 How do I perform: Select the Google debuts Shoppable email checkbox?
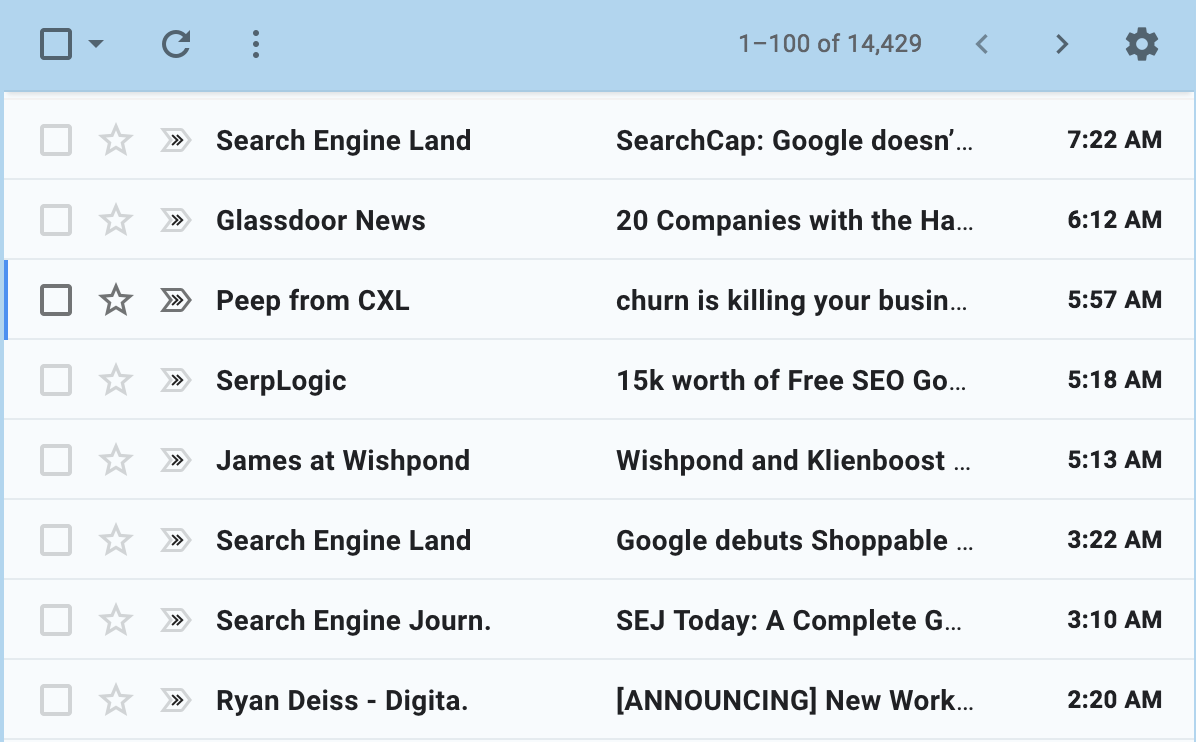click(56, 541)
